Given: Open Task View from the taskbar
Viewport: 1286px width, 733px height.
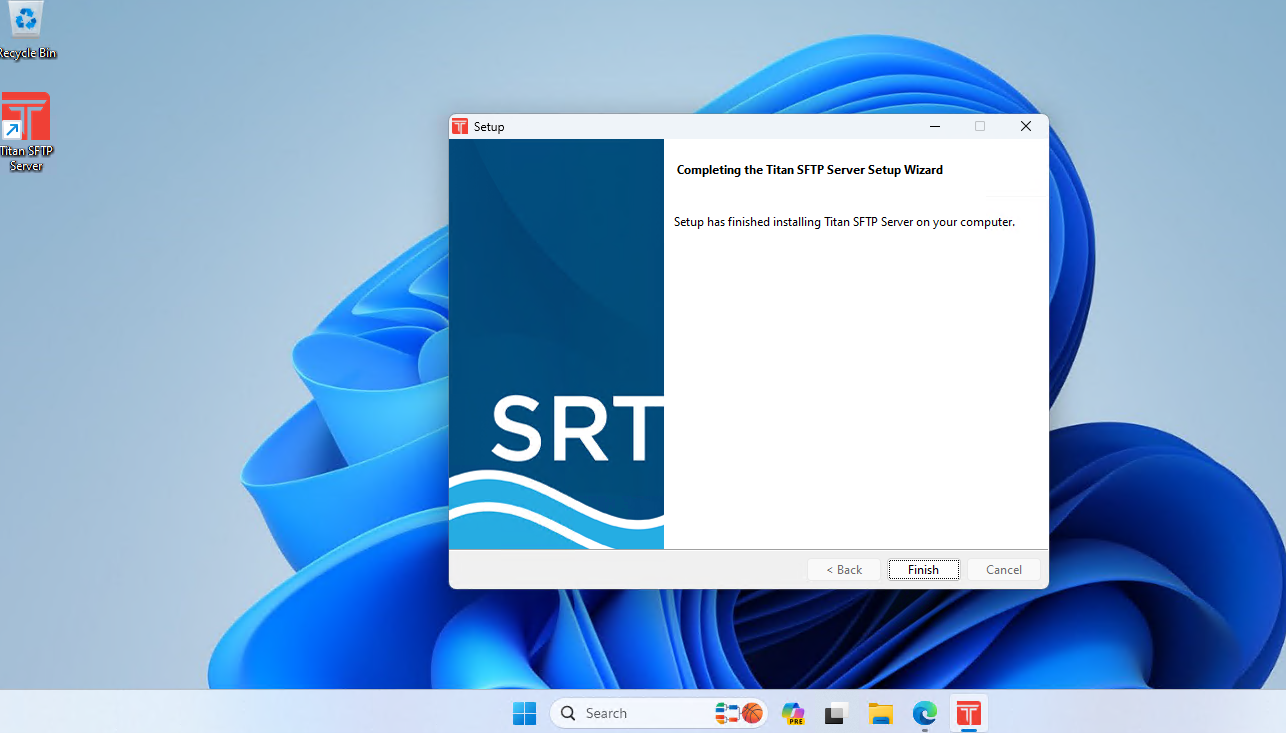Looking at the screenshot, I should (837, 713).
